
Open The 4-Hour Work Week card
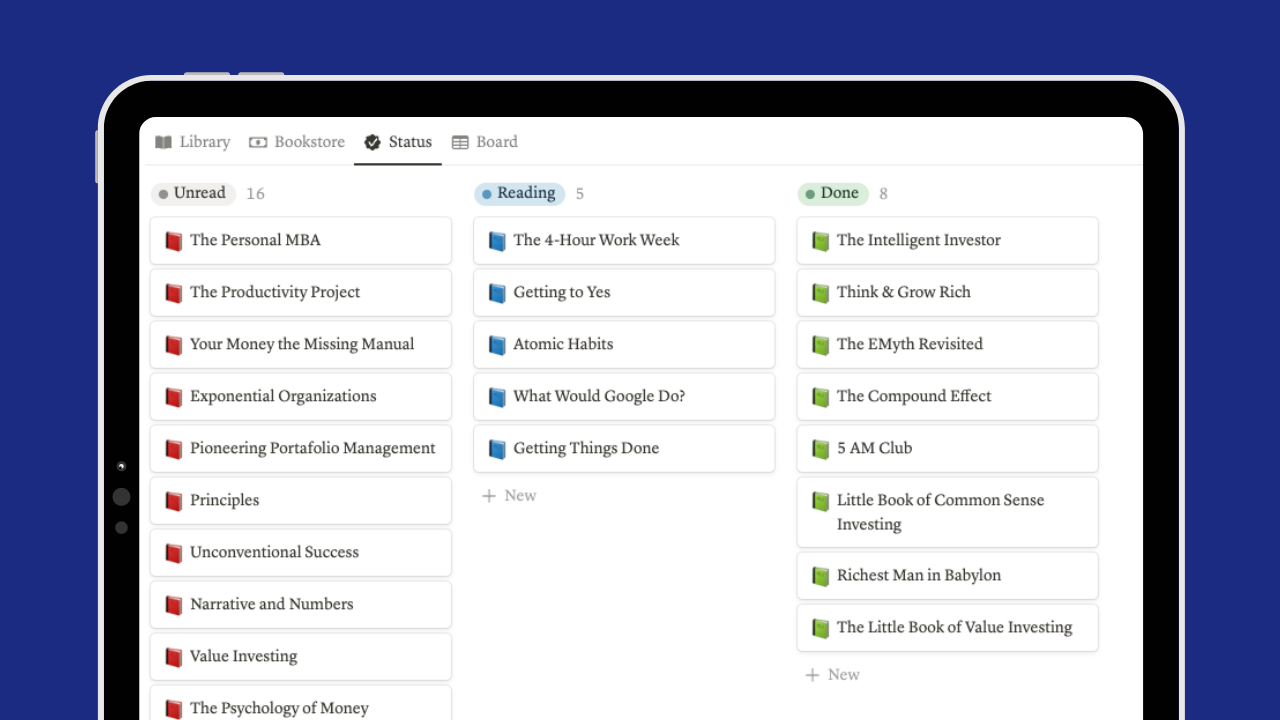[624, 241]
